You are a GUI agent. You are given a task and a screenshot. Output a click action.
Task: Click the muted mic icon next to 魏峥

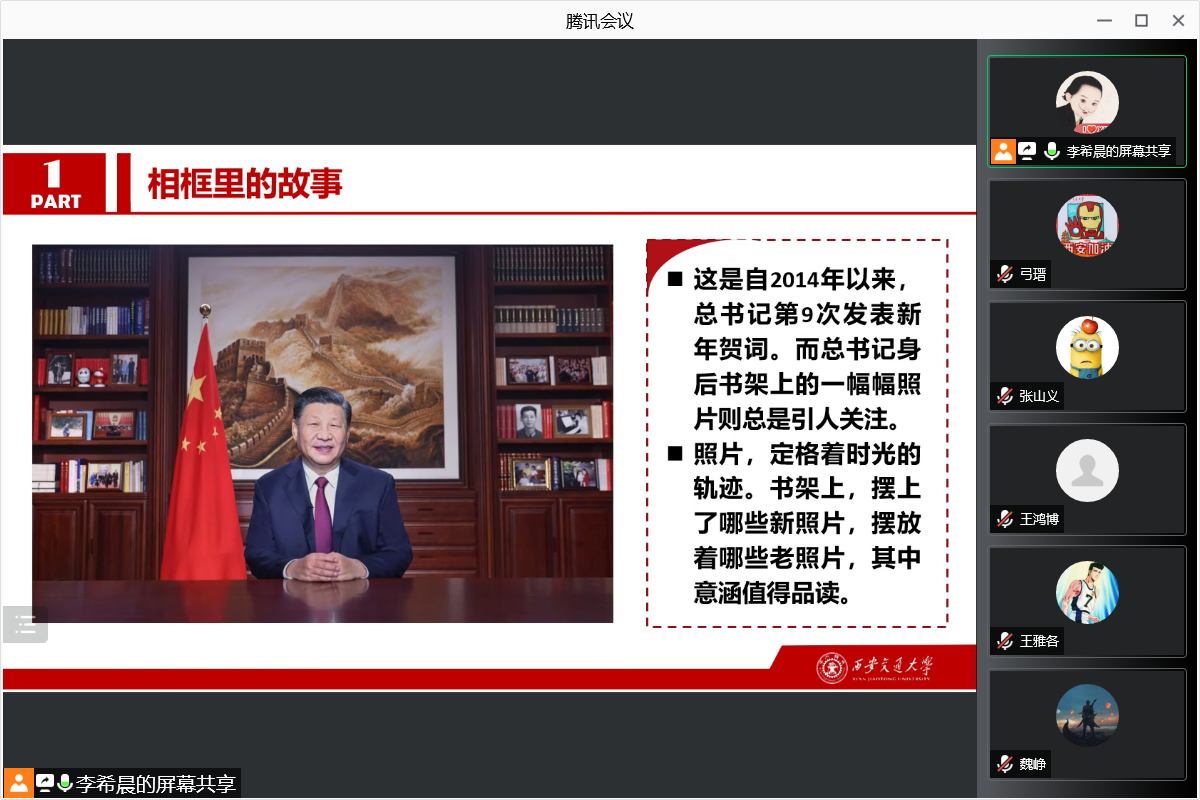1004,764
